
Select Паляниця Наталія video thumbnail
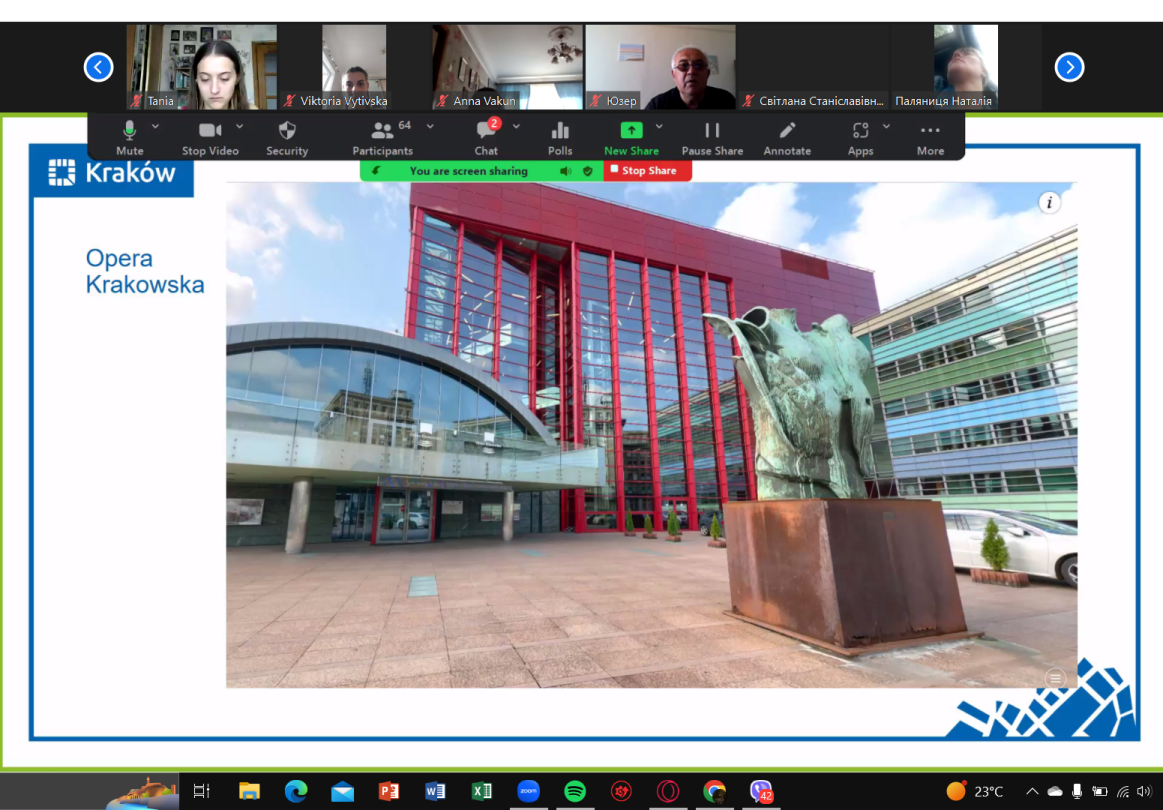click(966, 67)
